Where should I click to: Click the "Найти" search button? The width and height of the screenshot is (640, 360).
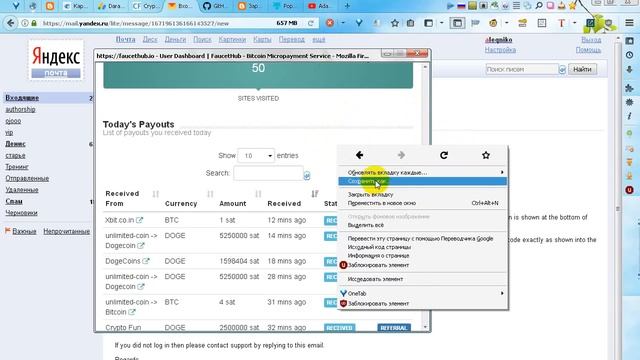(582, 69)
